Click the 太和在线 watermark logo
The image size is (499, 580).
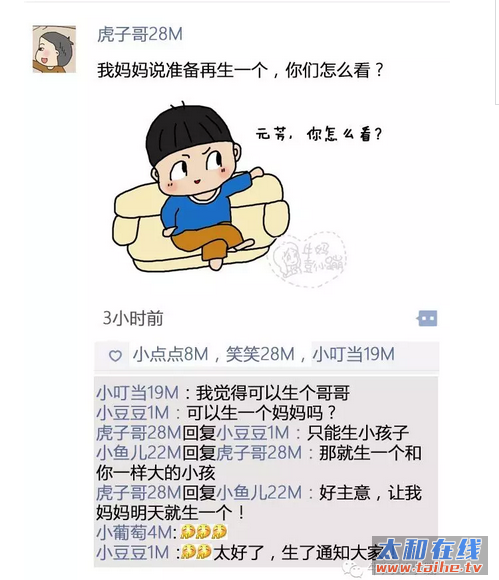click(x=430, y=549)
